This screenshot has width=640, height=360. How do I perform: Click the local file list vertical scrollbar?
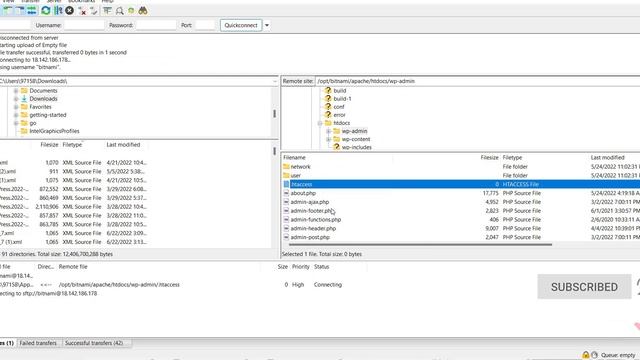click(x=274, y=151)
